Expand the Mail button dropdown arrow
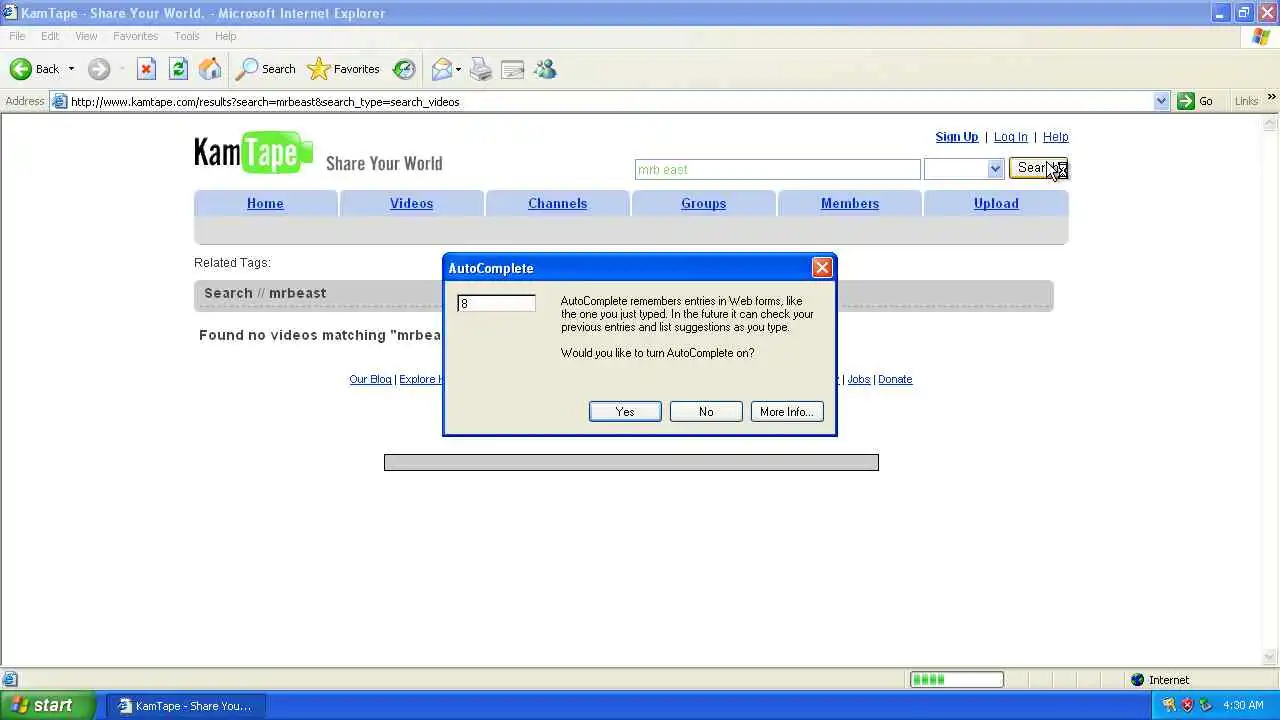 pos(458,69)
